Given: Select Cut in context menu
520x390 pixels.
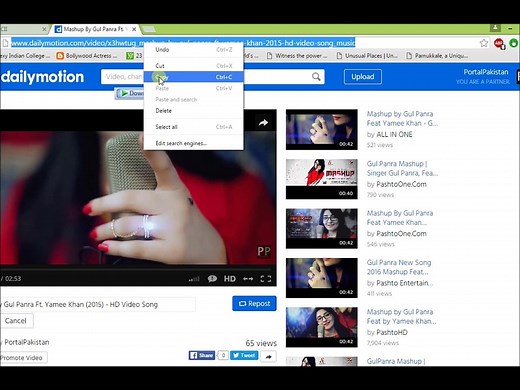Looking at the screenshot, I should pyautogui.click(x=194, y=66).
